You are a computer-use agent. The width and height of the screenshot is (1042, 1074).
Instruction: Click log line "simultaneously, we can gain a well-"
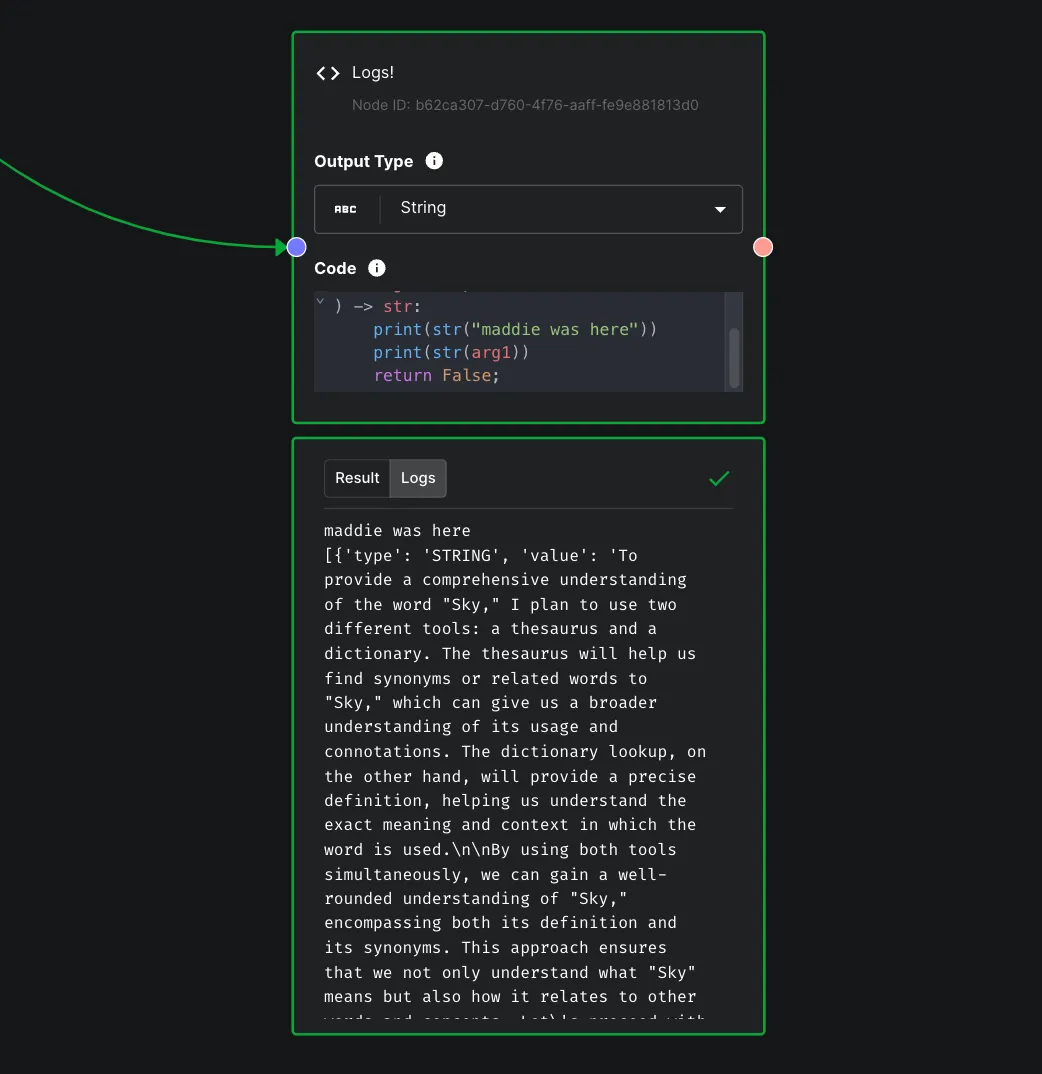pyautogui.click(x=495, y=875)
